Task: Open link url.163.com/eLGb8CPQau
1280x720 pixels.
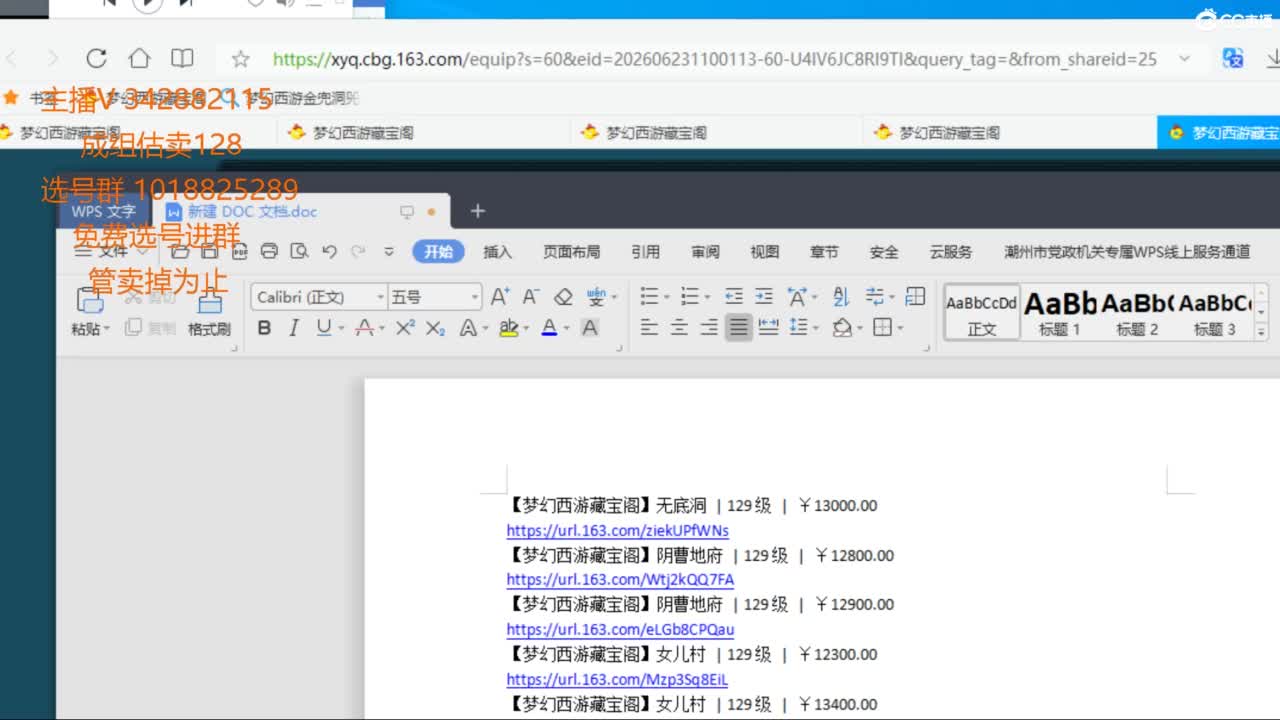Action: (620, 630)
